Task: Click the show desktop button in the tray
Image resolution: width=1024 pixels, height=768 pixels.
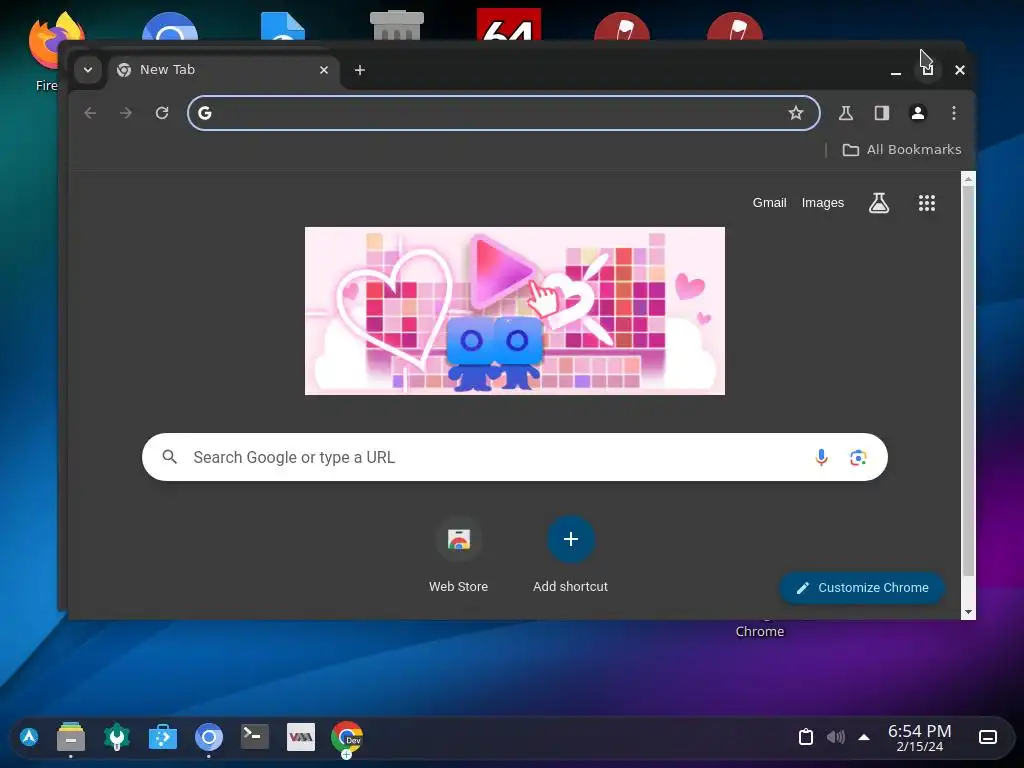Action: coord(988,737)
